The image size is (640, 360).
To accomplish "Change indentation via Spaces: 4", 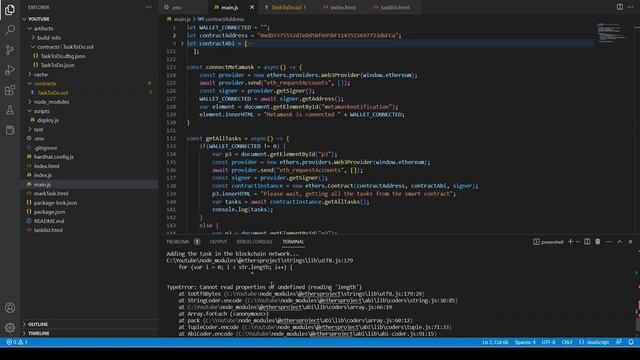I will coord(525,342).
